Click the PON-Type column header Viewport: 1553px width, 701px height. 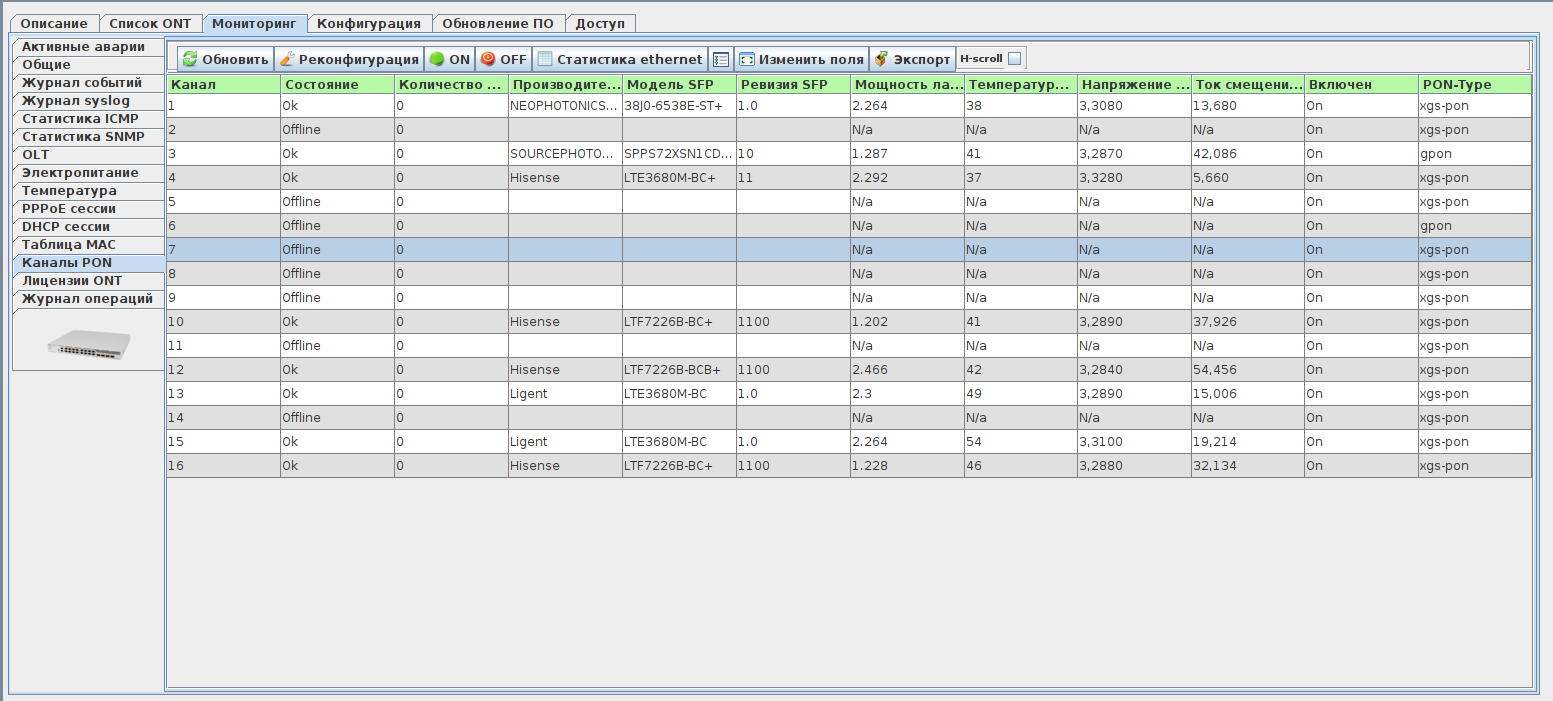click(1473, 85)
